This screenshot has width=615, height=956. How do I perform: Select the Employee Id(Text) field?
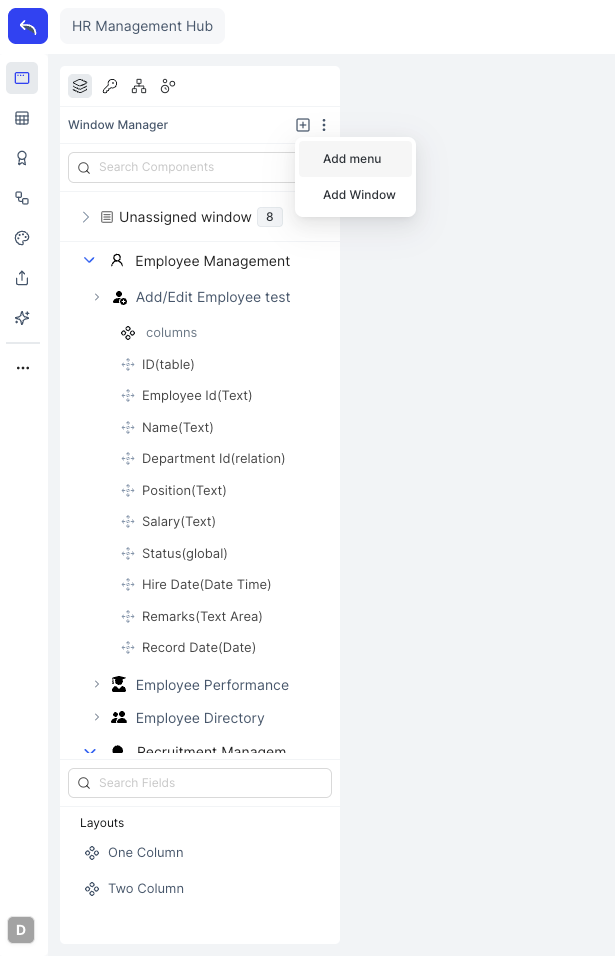pyautogui.click(x=197, y=396)
